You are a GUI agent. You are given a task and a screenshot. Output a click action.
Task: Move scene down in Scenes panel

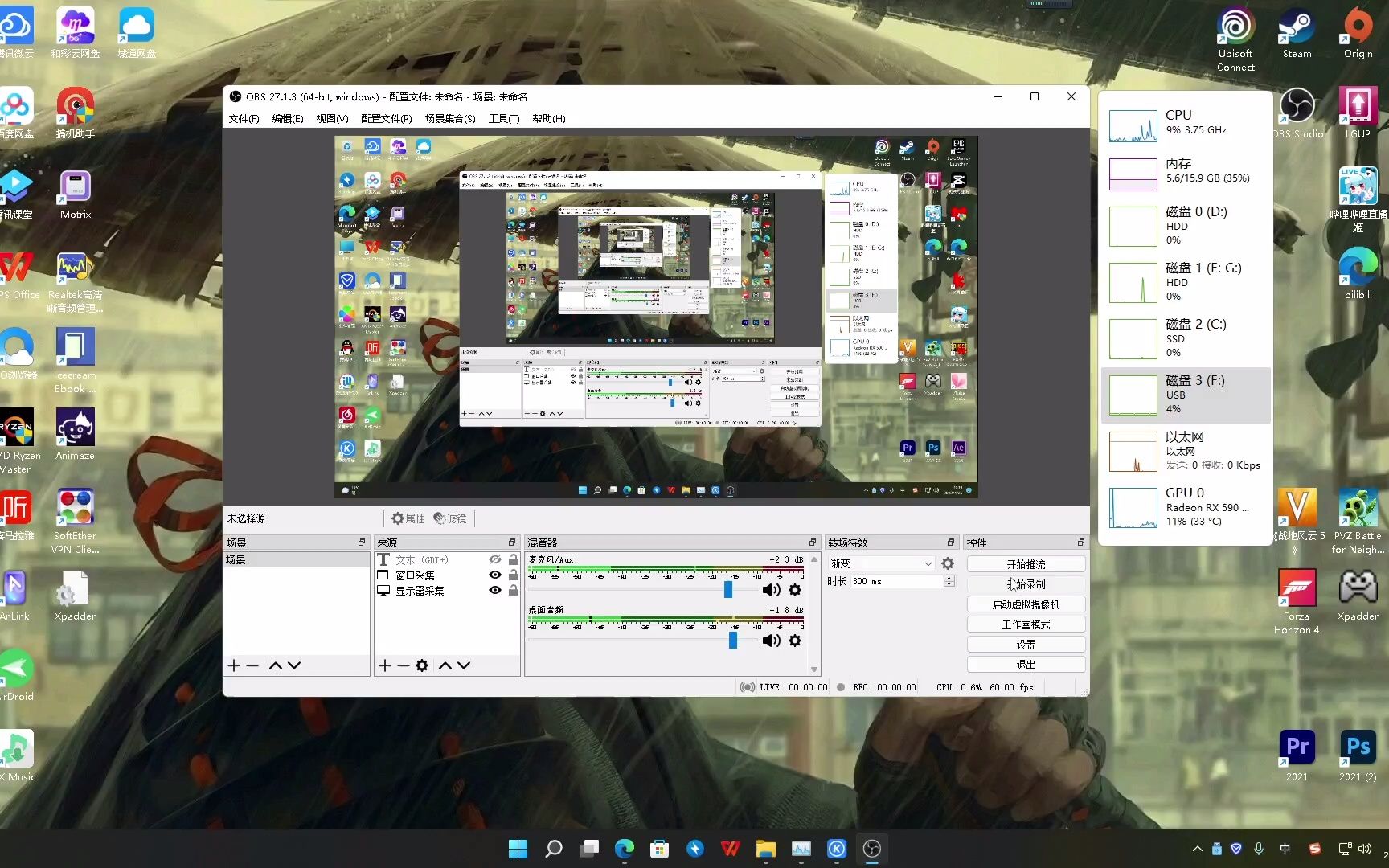click(294, 665)
